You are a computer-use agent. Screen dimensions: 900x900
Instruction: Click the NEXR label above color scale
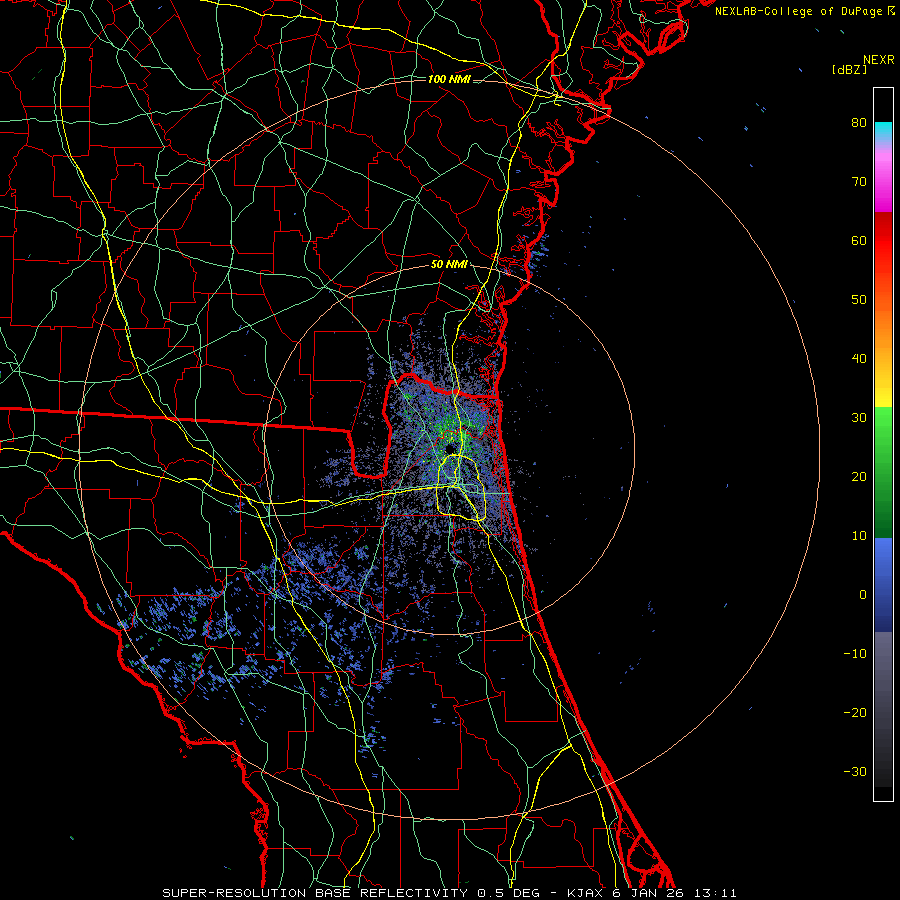tap(878, 60)
